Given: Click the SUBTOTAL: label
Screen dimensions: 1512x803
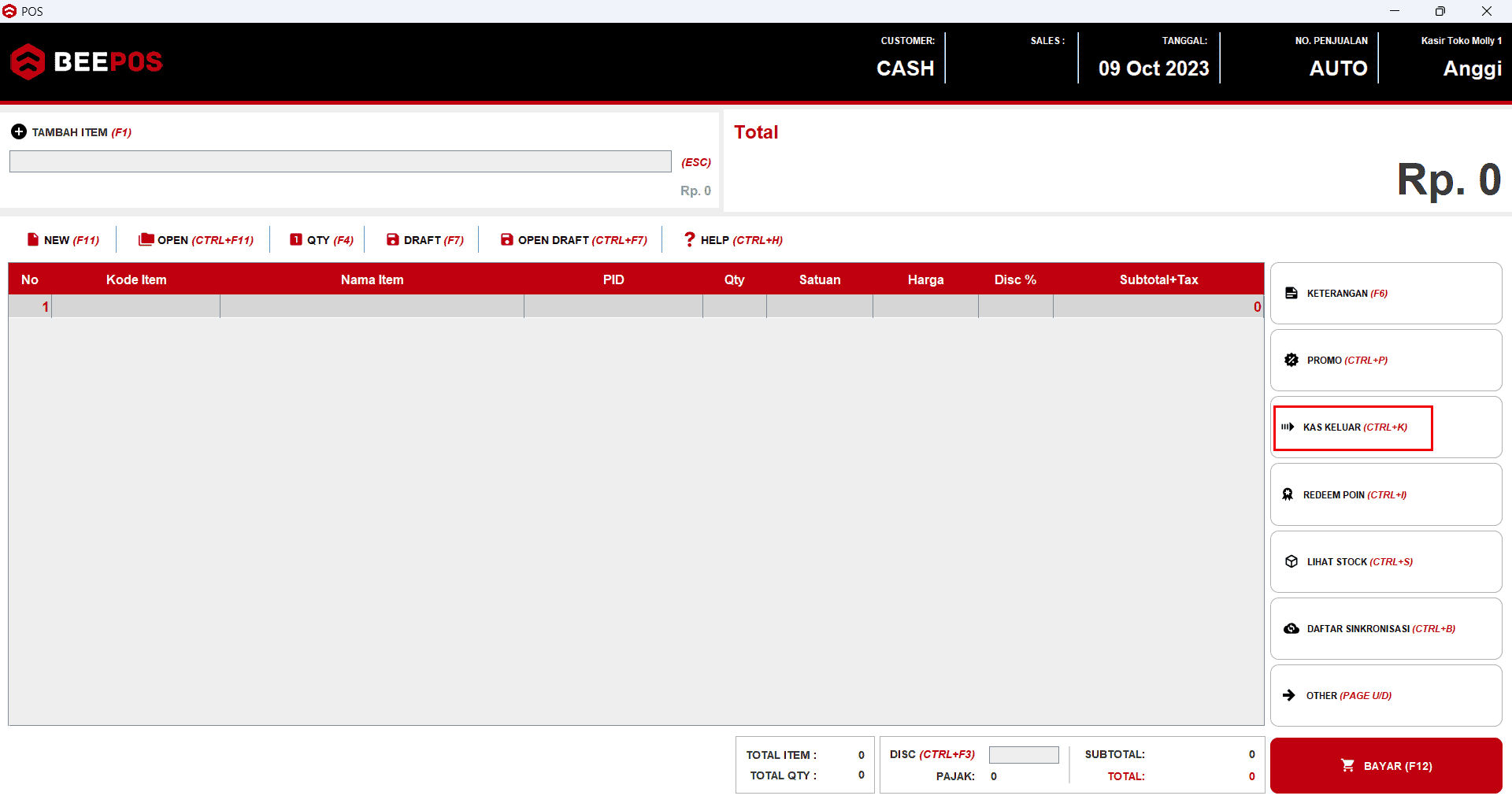Looking at the screenshot, I should coord(1114,754).
